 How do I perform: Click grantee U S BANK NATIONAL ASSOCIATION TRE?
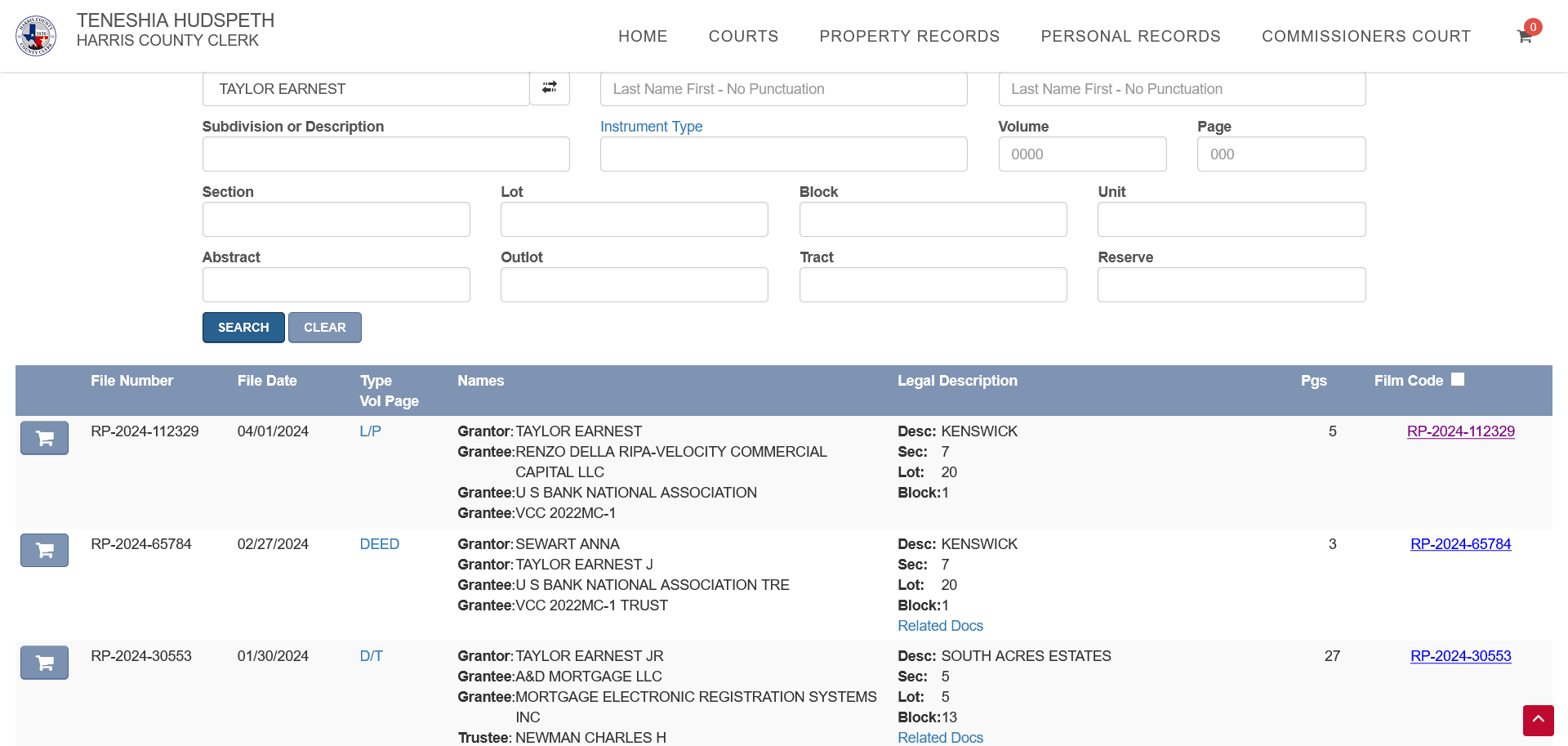tap(653, 585)
